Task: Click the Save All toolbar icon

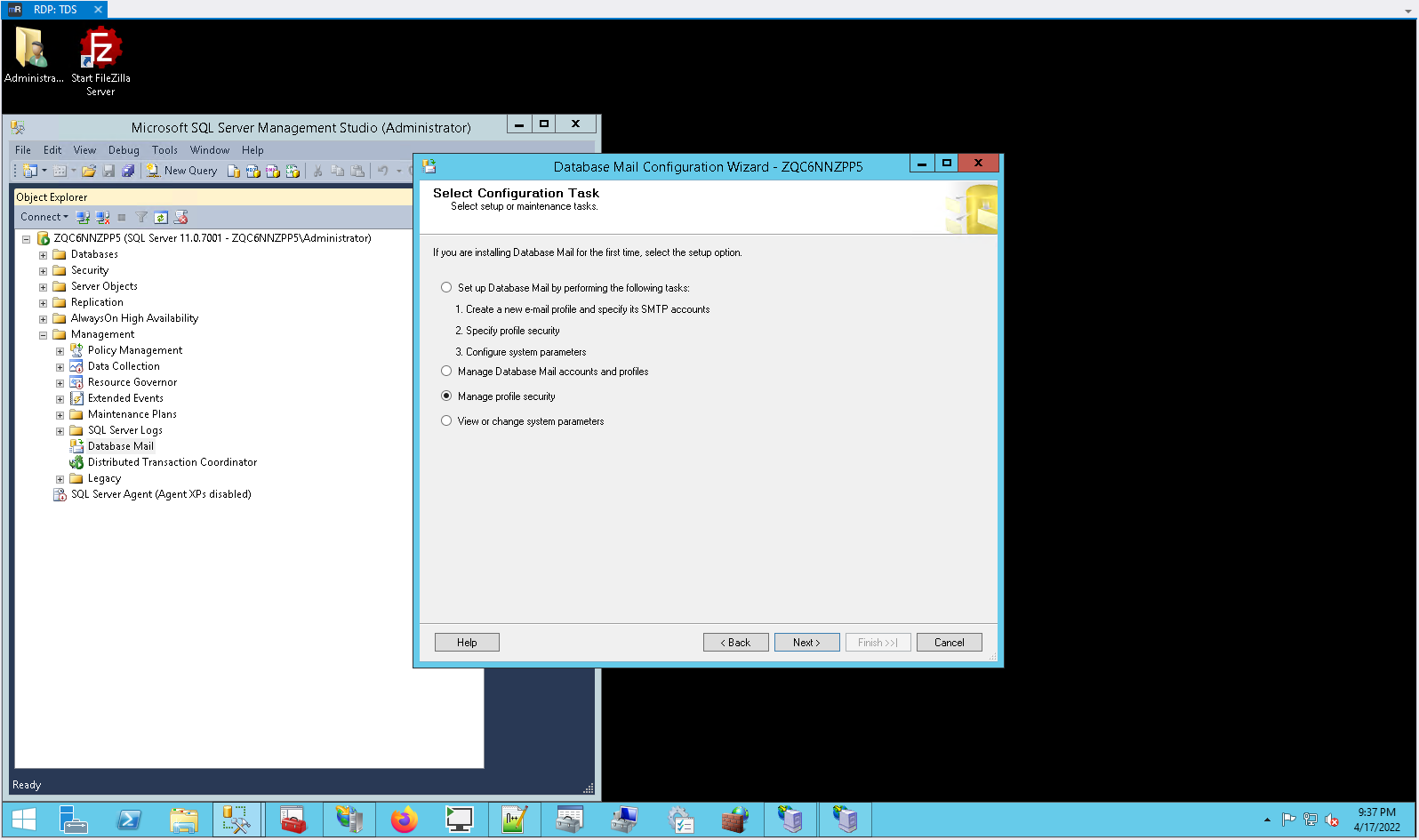Action: [x=128, y=171]
